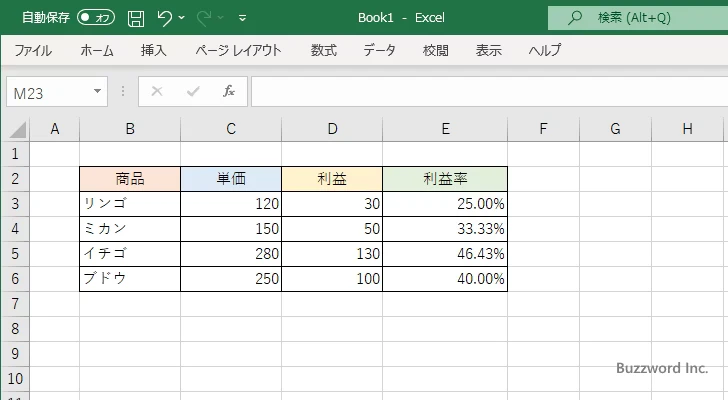
Task: Click the cell containing 280
Action: pos(231,254)
